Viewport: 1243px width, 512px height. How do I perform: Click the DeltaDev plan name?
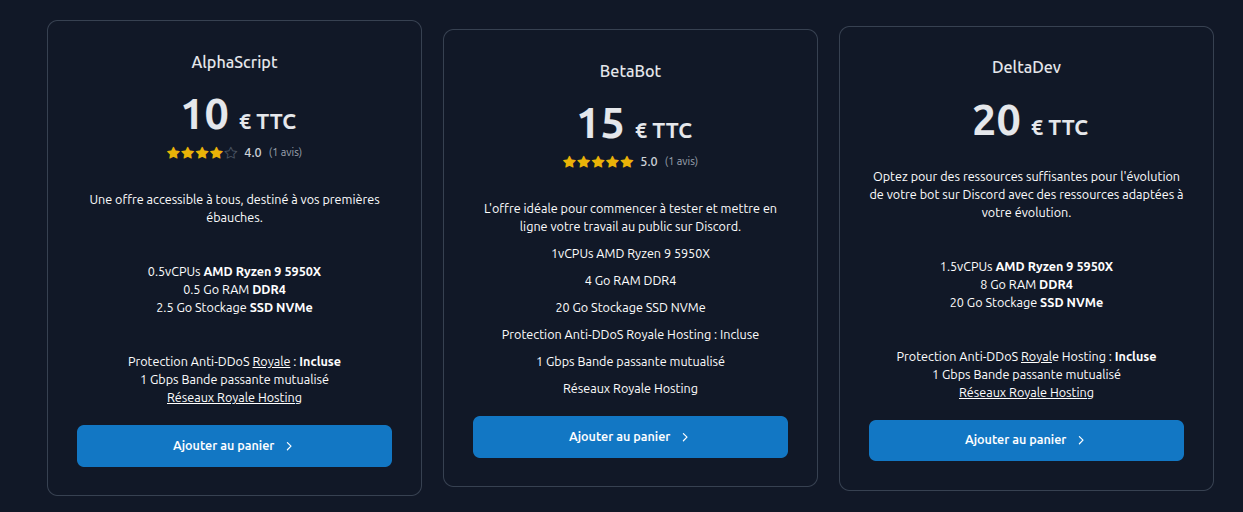[1026, 67]
